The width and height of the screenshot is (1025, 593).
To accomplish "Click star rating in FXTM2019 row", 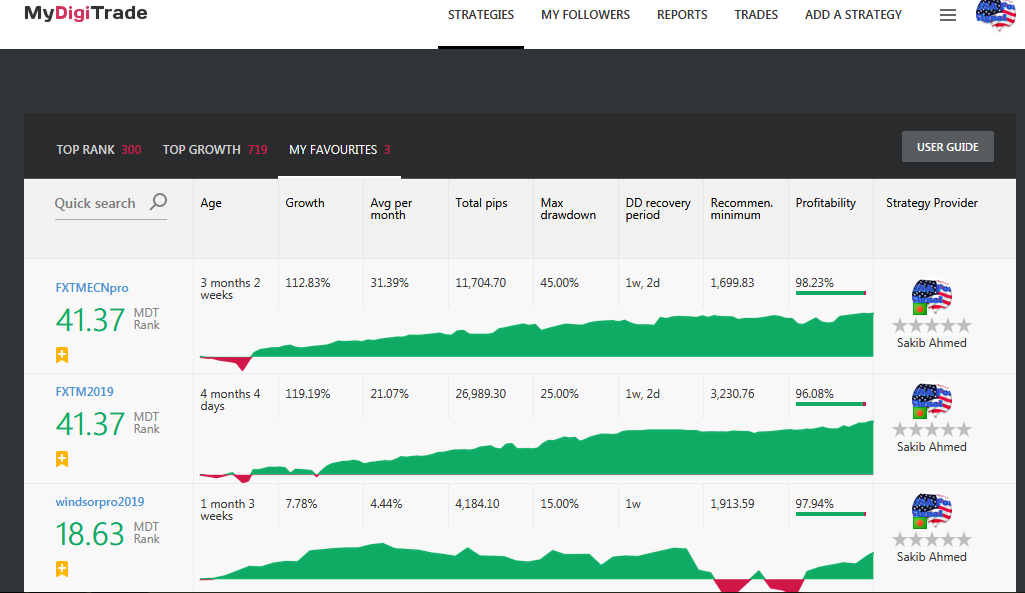I will coord(932,429).
